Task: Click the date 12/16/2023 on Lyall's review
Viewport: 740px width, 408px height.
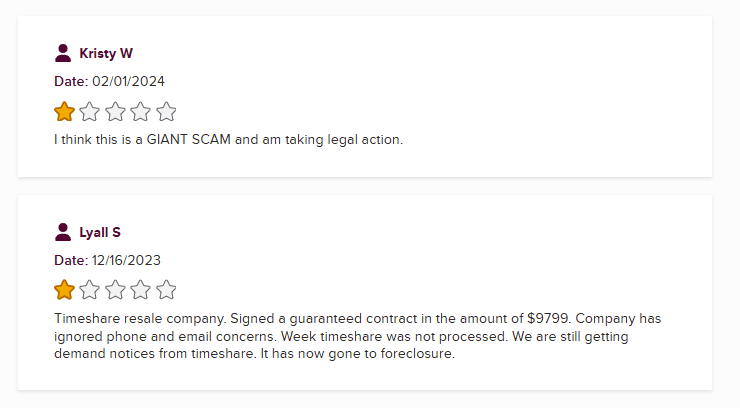Action: (x=126, y=260)
